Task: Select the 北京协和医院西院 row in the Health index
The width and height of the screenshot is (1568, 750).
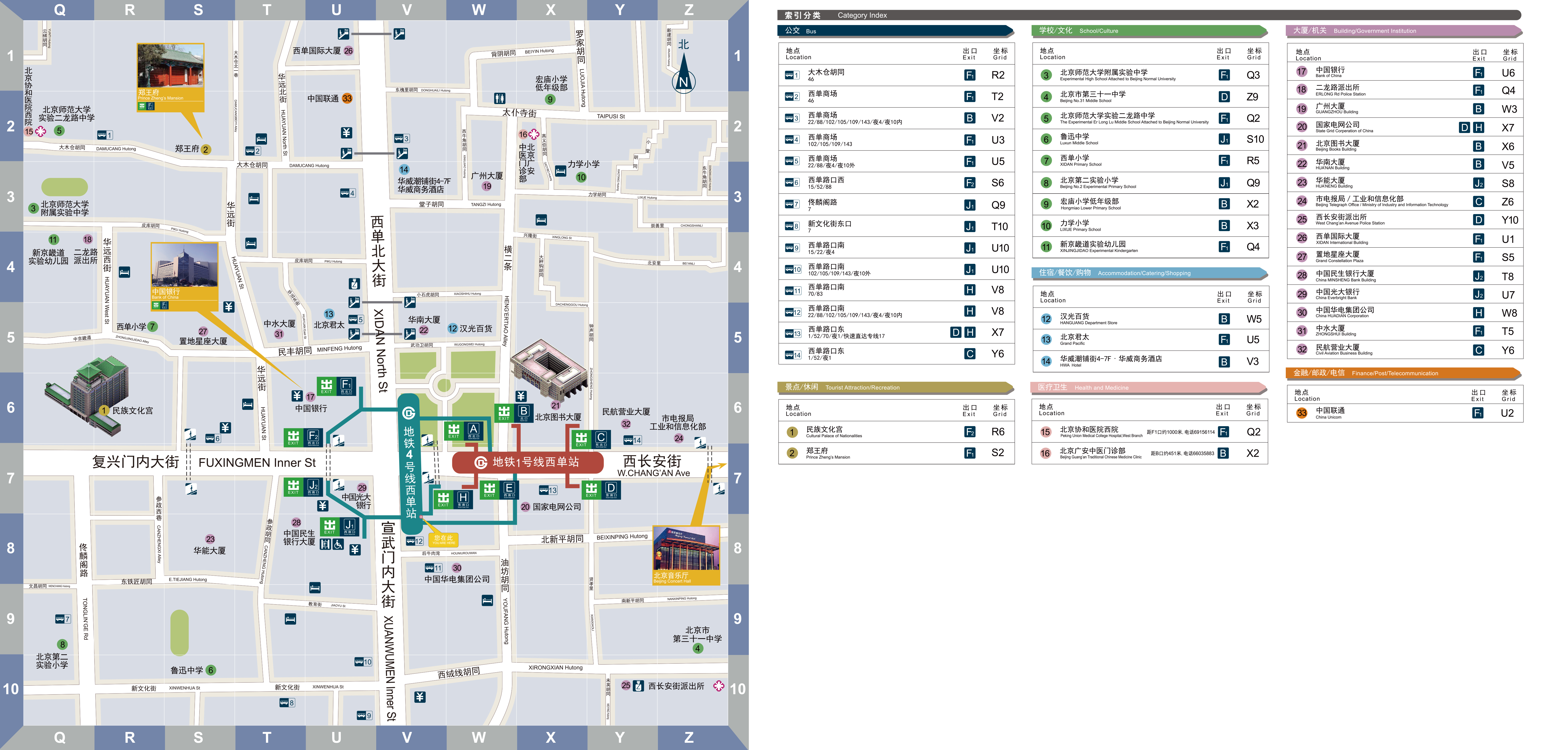Action: [1150, 432]
